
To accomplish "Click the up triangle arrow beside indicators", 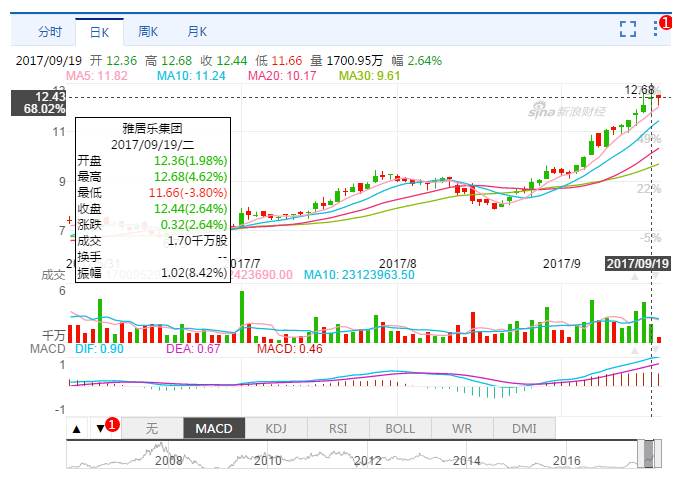I will point(77,428).
